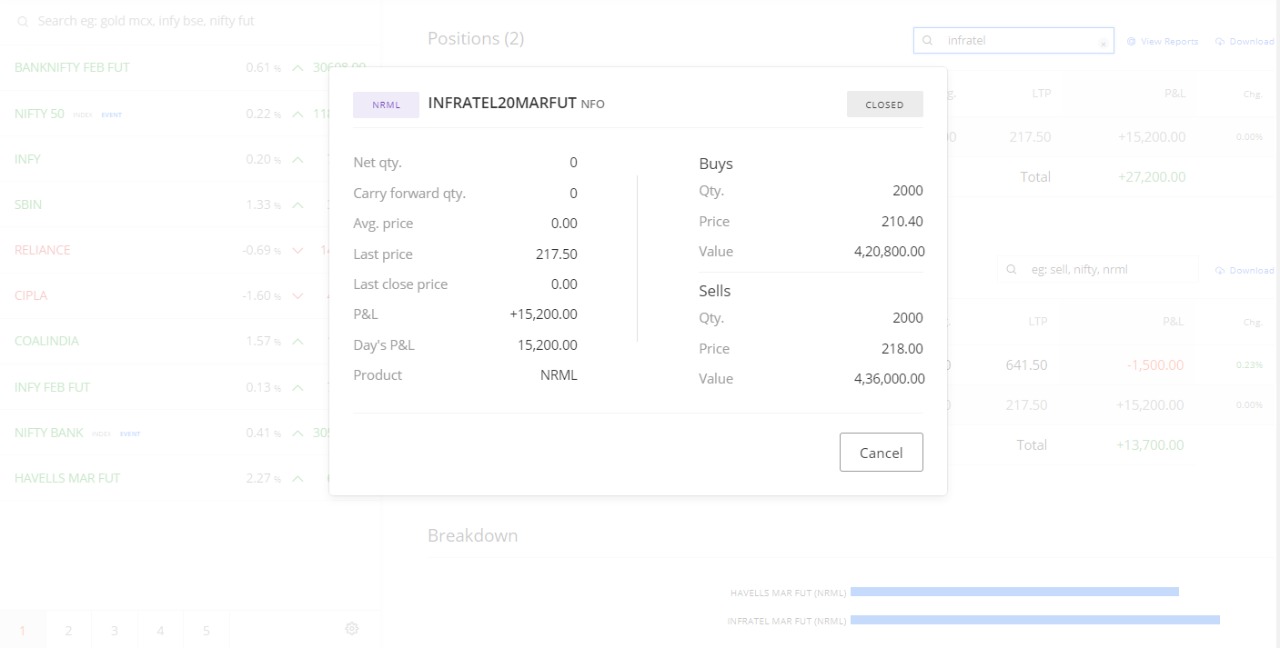The width and height of the screenshot is (1280, 648).
Task: Switch to watchlist tab 3
Action: (x=114, y=630)
